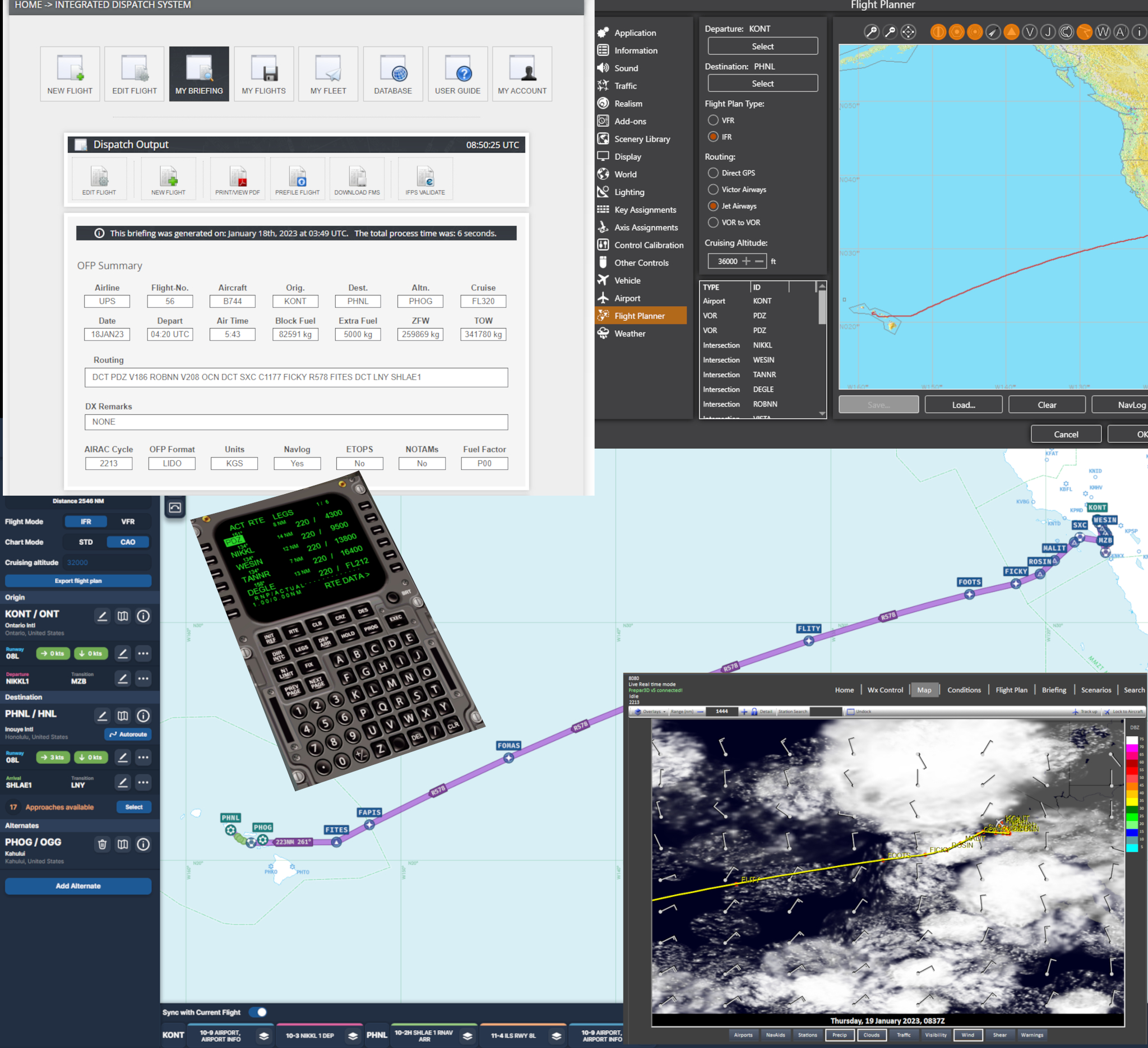Switch to the Conditions tab

point(964,690)
